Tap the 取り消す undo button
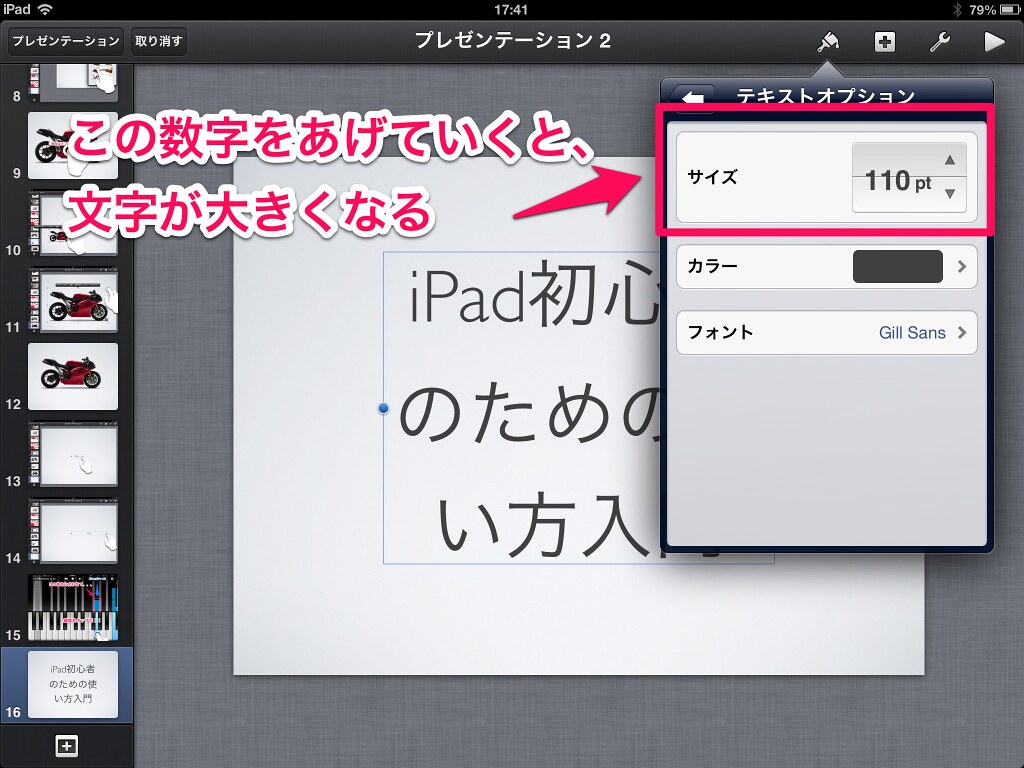The height and width of the screenshot is (768, 1024). point(159,41)
